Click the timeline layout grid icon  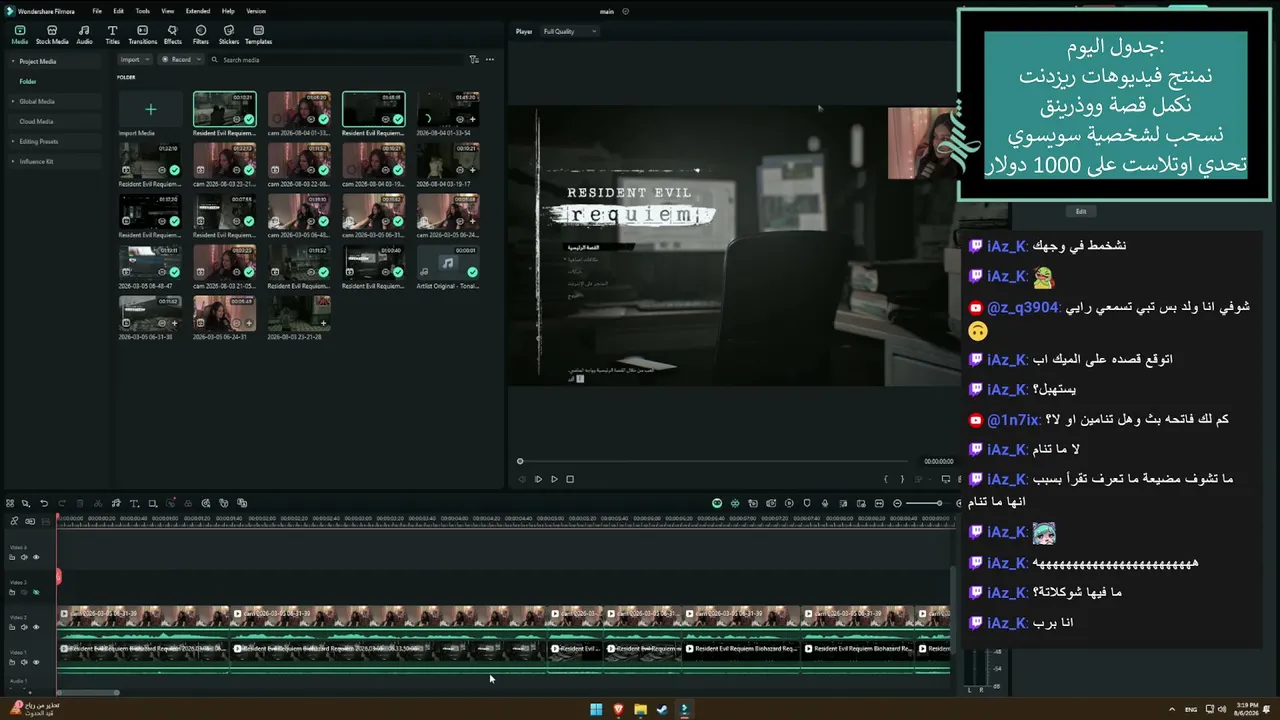pos(10,503)
